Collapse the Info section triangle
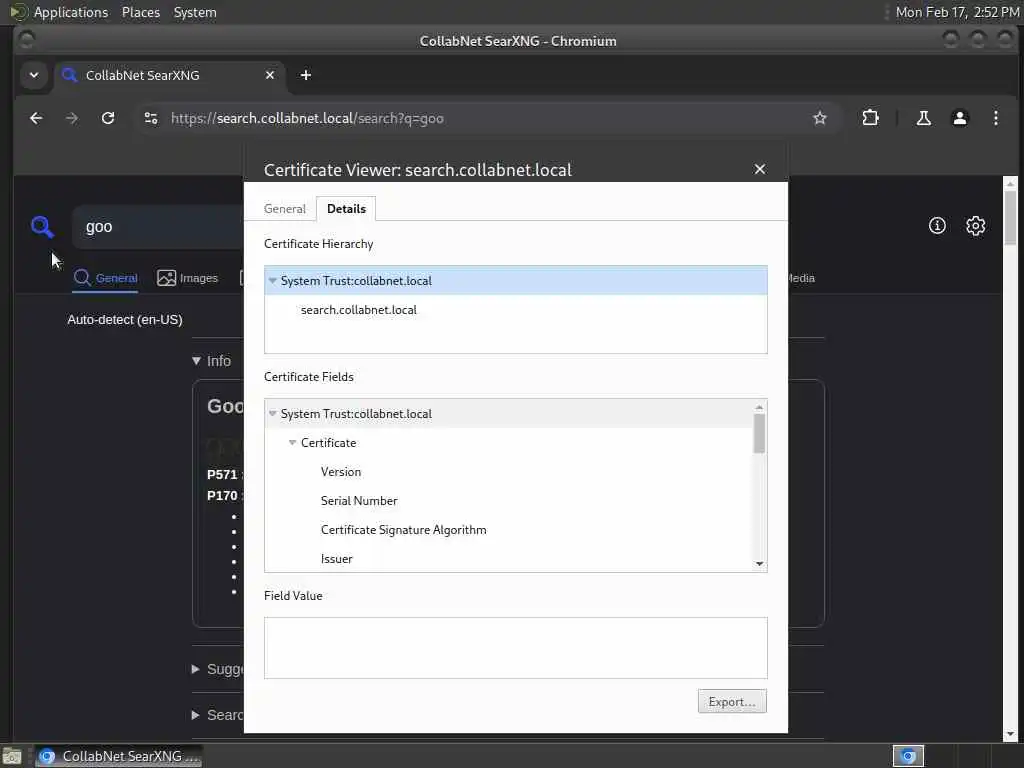Image resolution: width=1024 pixels, height=768 pixels. (196, 360)
